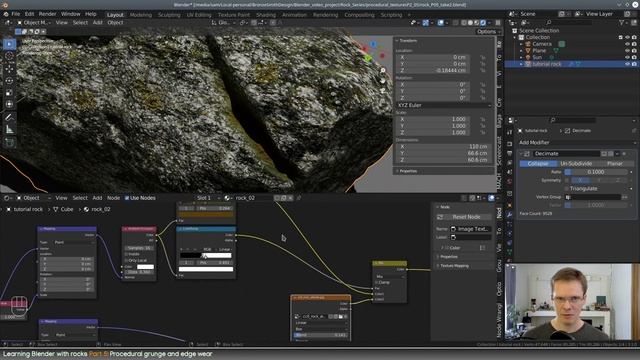Adjust the Decimate Ratio slider
The image size is (640, 360).
tap(596, 172)
